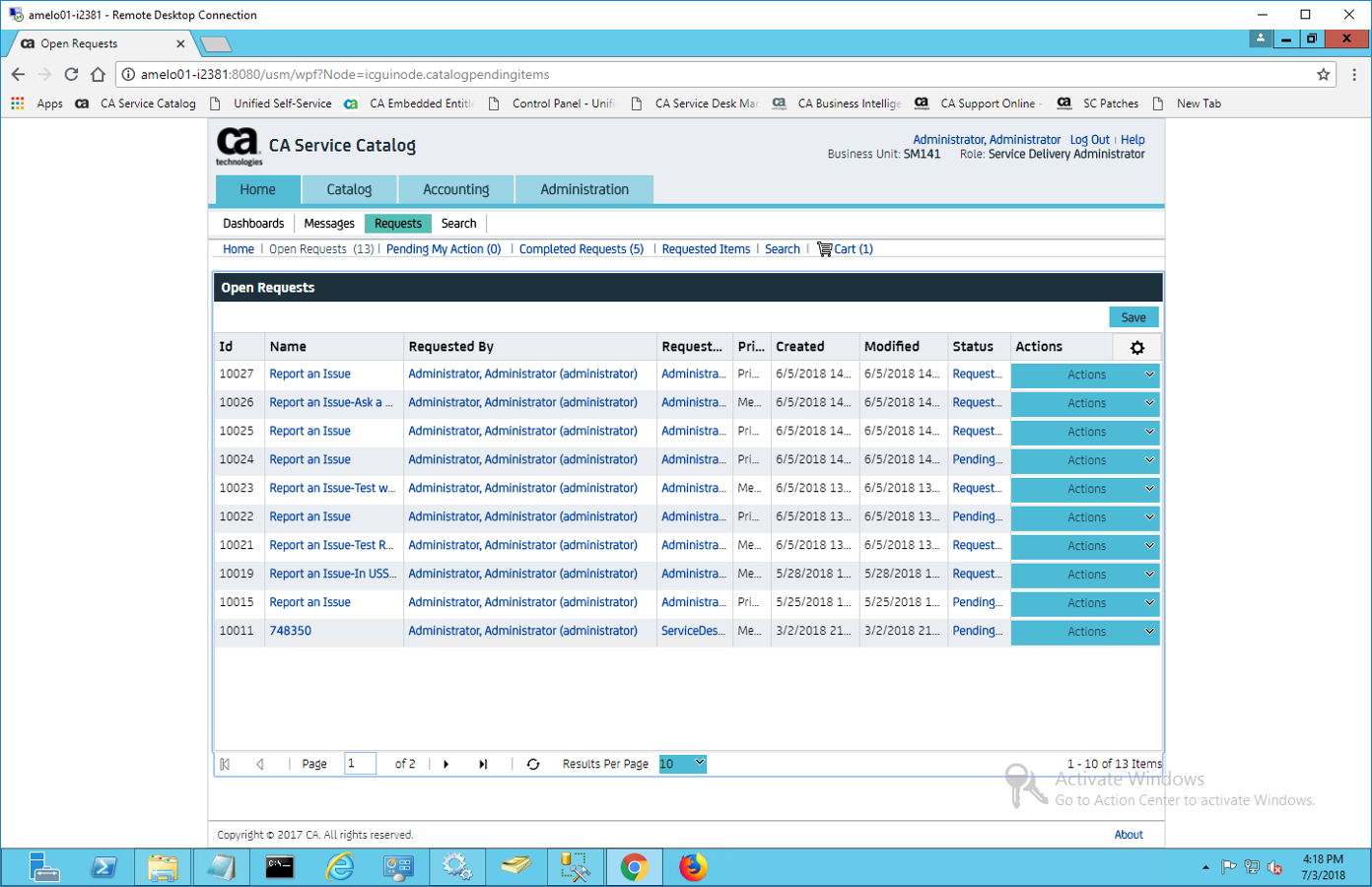This screenshot has height=887, width=1372.
Task: Expand Actions dropdown for request 10026
Action: [1085, 403]
